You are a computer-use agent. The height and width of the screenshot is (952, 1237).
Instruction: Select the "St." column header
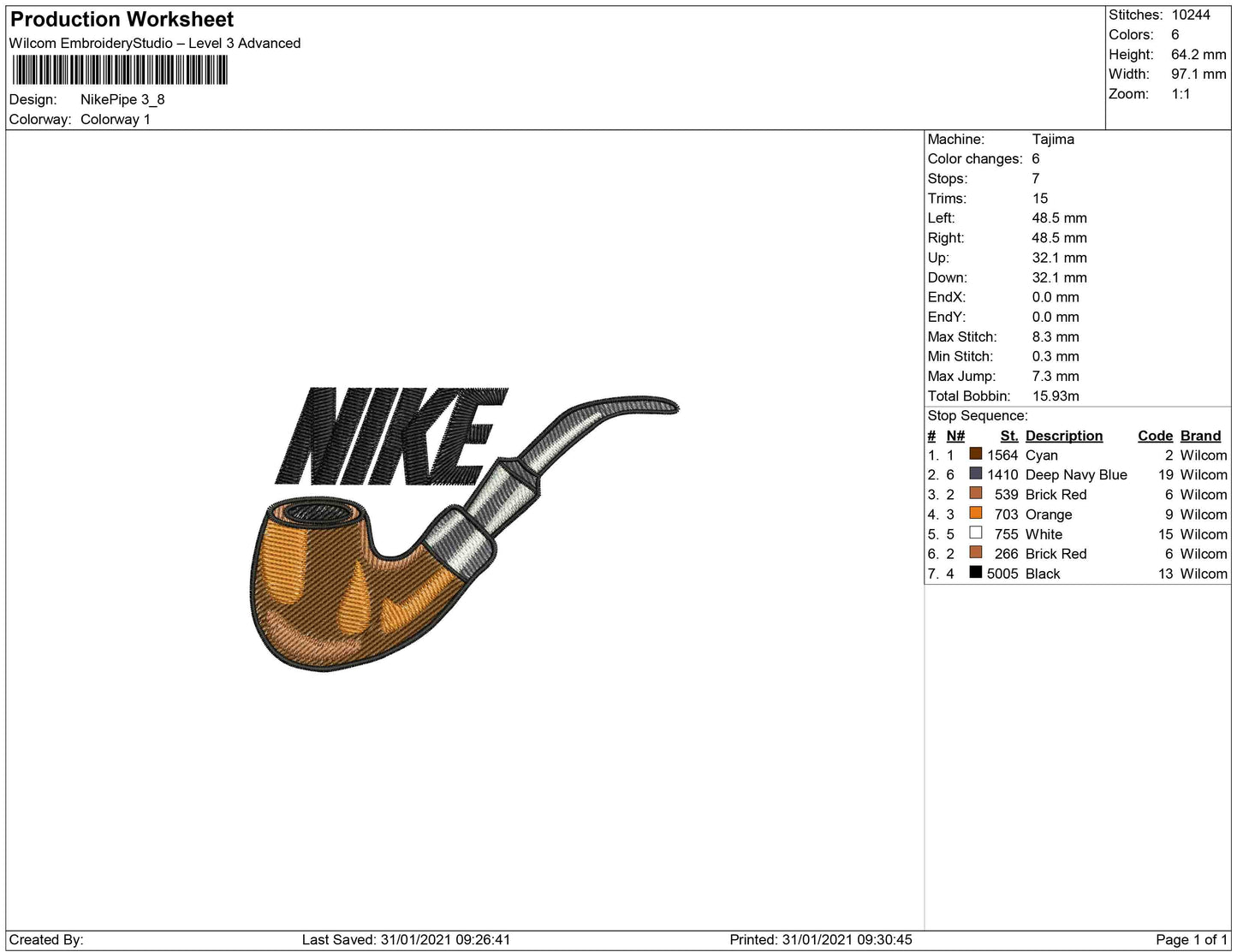point(1009,436)
